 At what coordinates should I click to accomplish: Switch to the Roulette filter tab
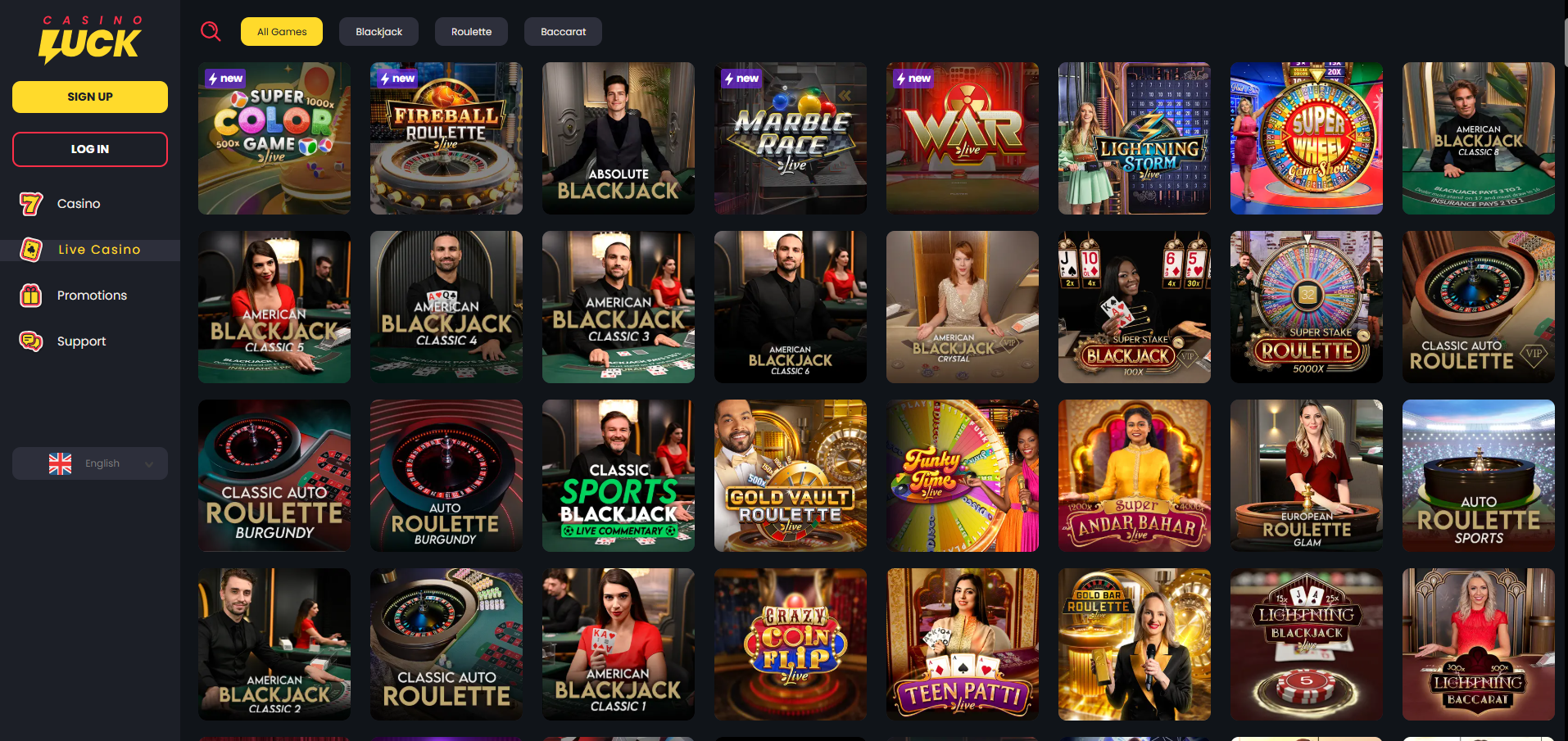click(x=471, y=32)
